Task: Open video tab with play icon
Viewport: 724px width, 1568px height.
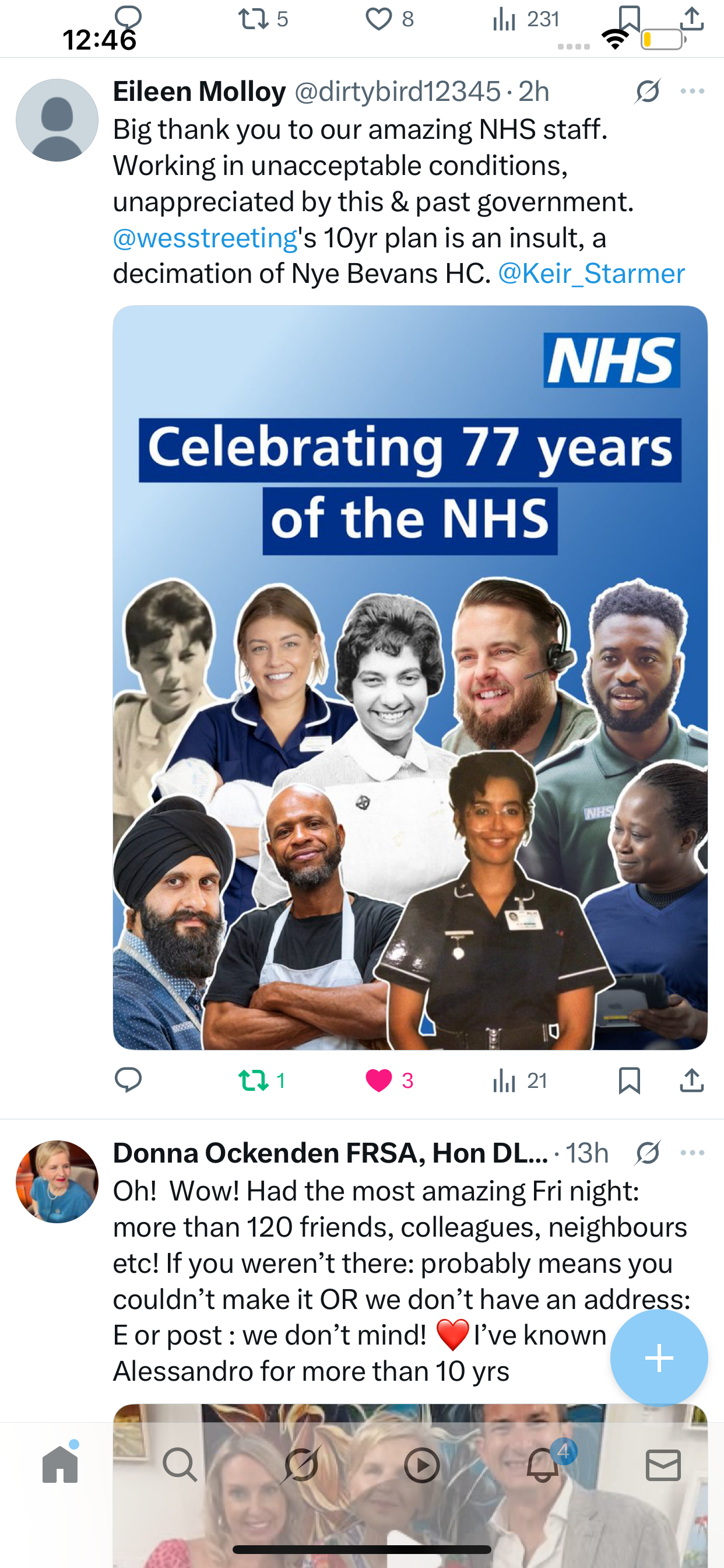Action: pos(422,1465)
